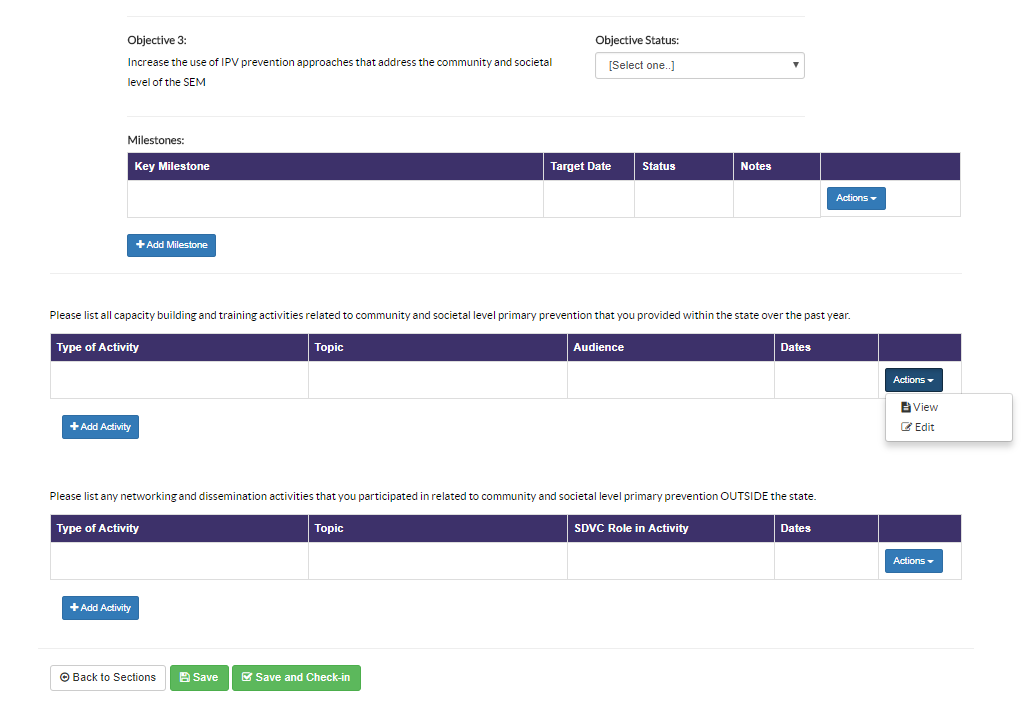Click the plus icon on Add Milestone
1025x704 pixels.
click(141, 245)
